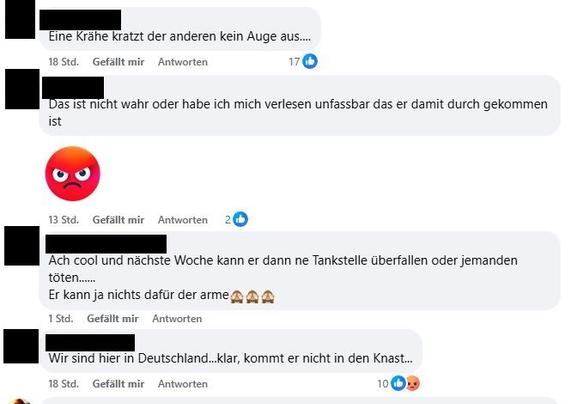The width and height of the screenshot is (571, 404).
Task: Click the large angry face sticker
Action: [x=72, y=174]
